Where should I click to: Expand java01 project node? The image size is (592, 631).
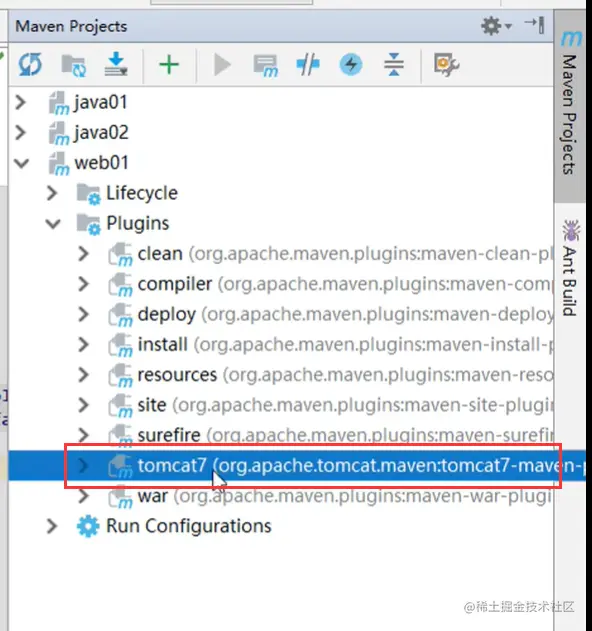(x=20, y=102)
